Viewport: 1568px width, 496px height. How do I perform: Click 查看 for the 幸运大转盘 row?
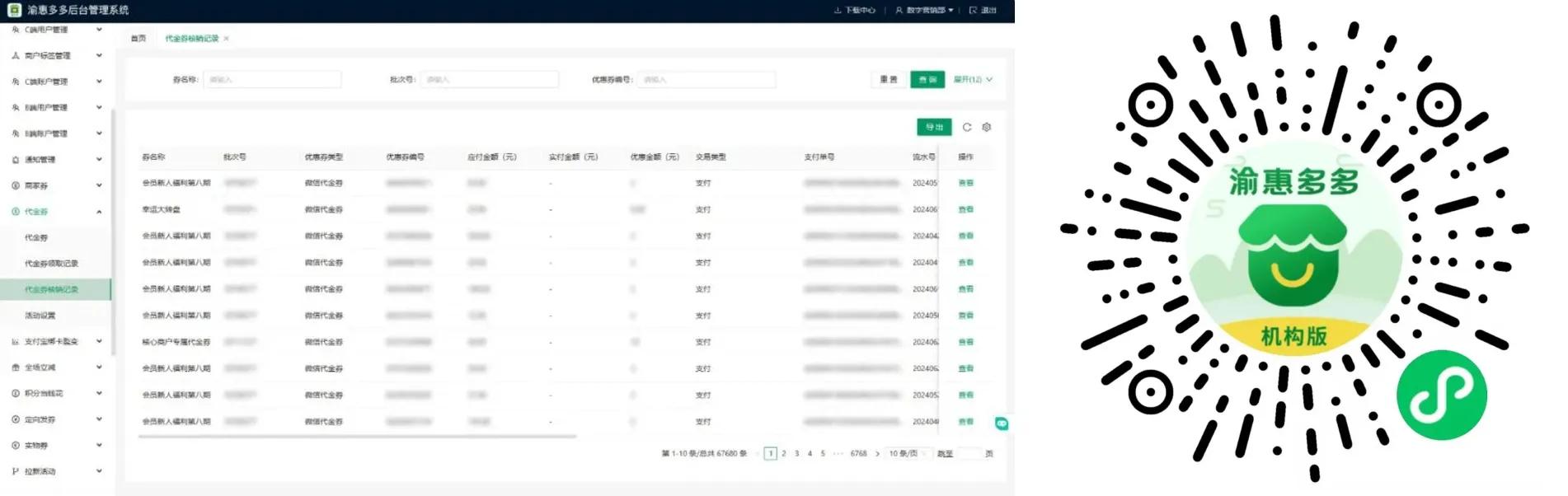click(966, 209)
